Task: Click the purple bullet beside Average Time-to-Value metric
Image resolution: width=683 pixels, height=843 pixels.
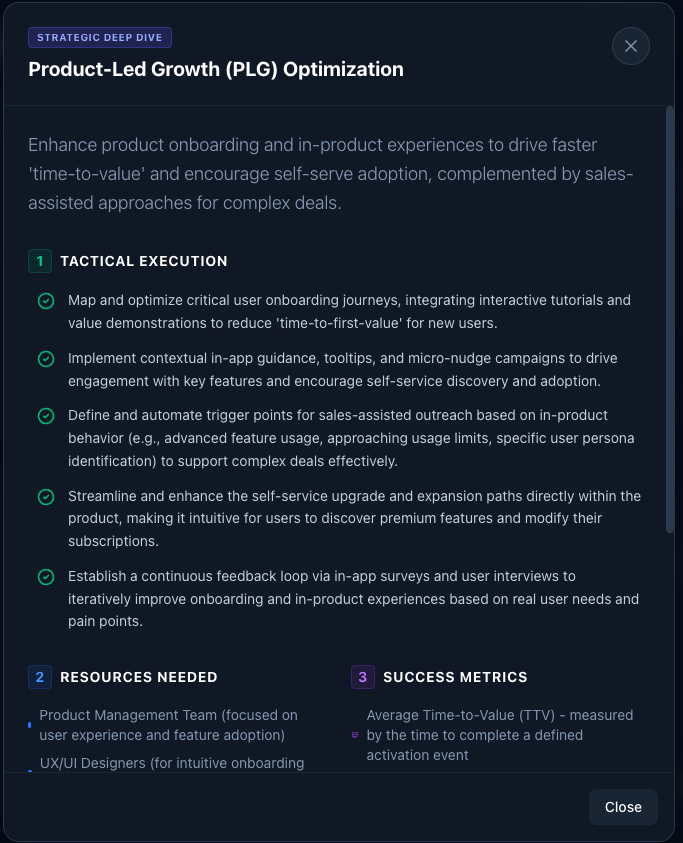Action: 353,735
